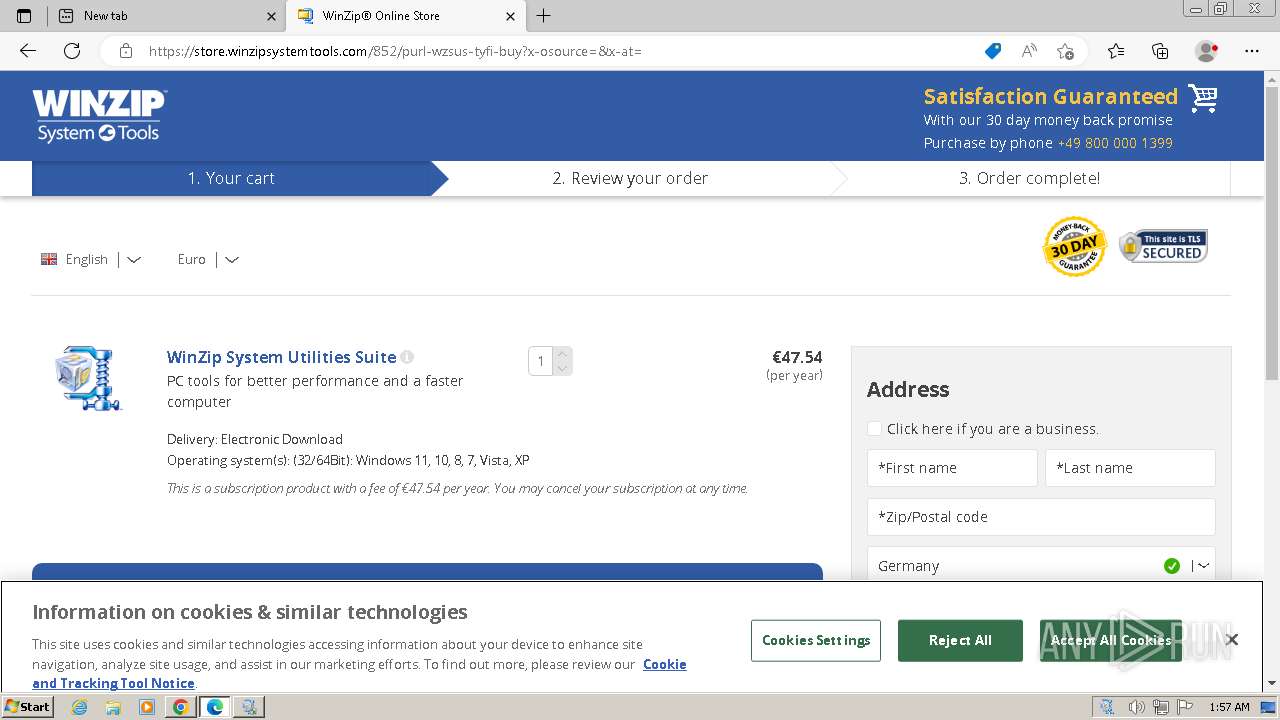Screen dimensions: 1280x720
Task: Expand the English language dropdown
Action: [x=133, y=260]
